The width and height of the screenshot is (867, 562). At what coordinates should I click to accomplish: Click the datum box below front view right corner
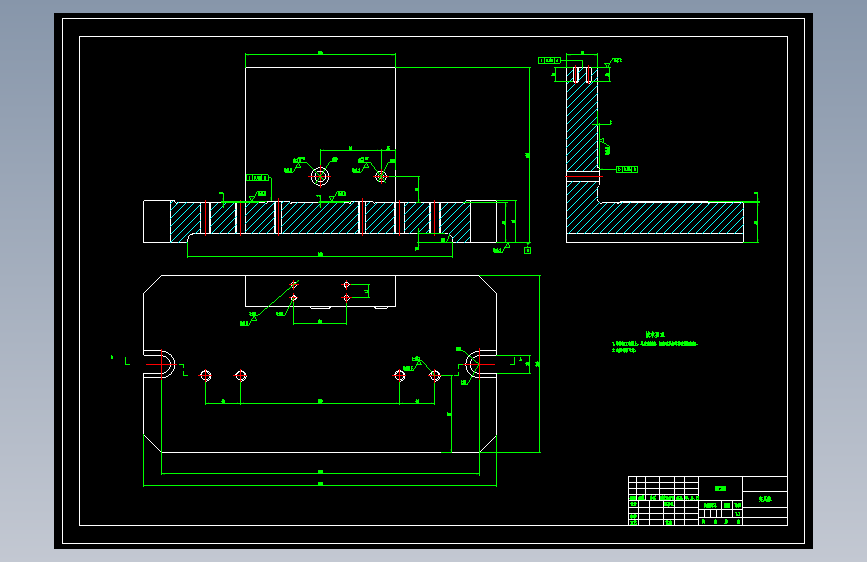(527, 251)
